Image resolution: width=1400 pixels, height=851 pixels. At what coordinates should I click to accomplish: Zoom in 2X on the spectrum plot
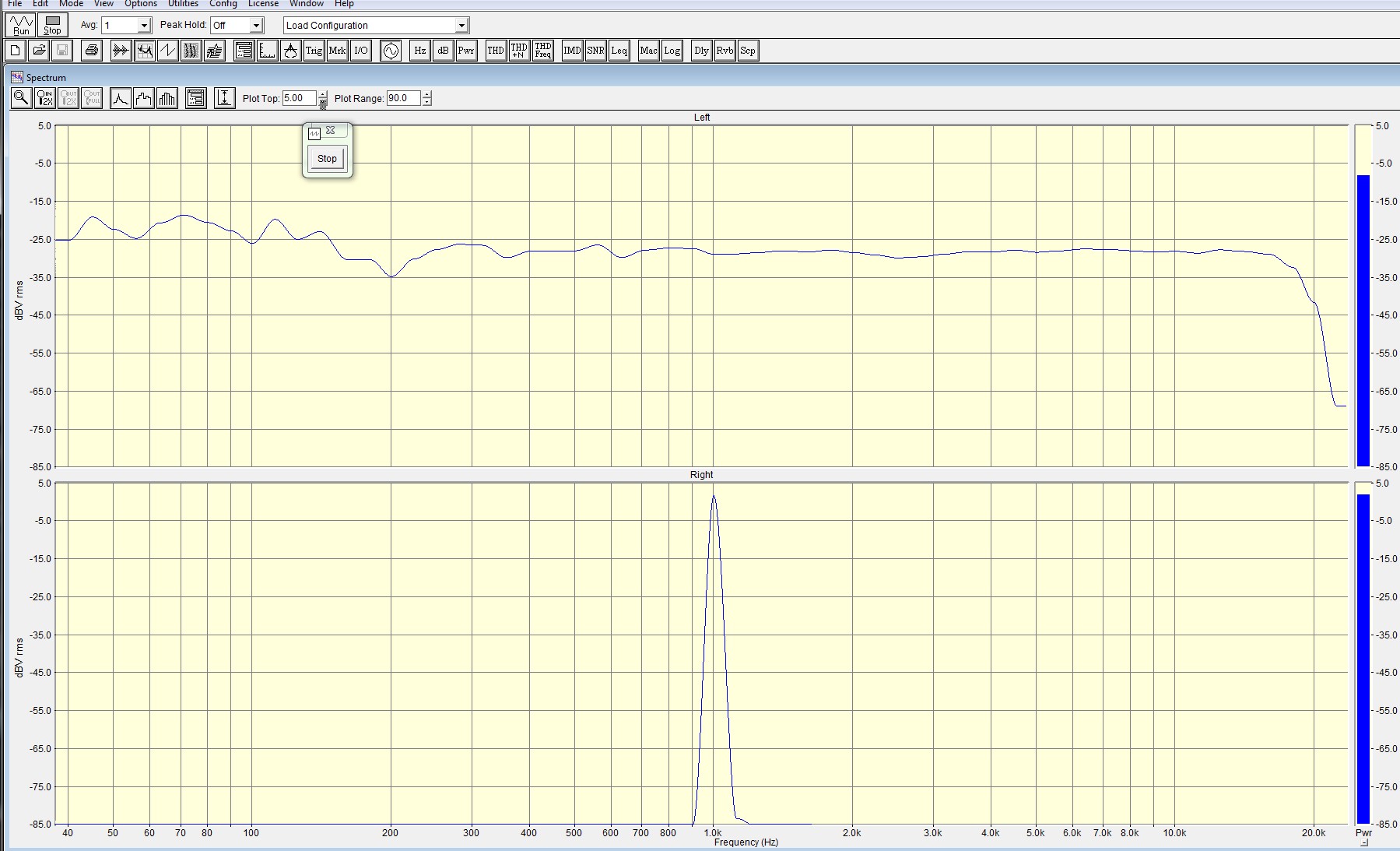[45, 98]
